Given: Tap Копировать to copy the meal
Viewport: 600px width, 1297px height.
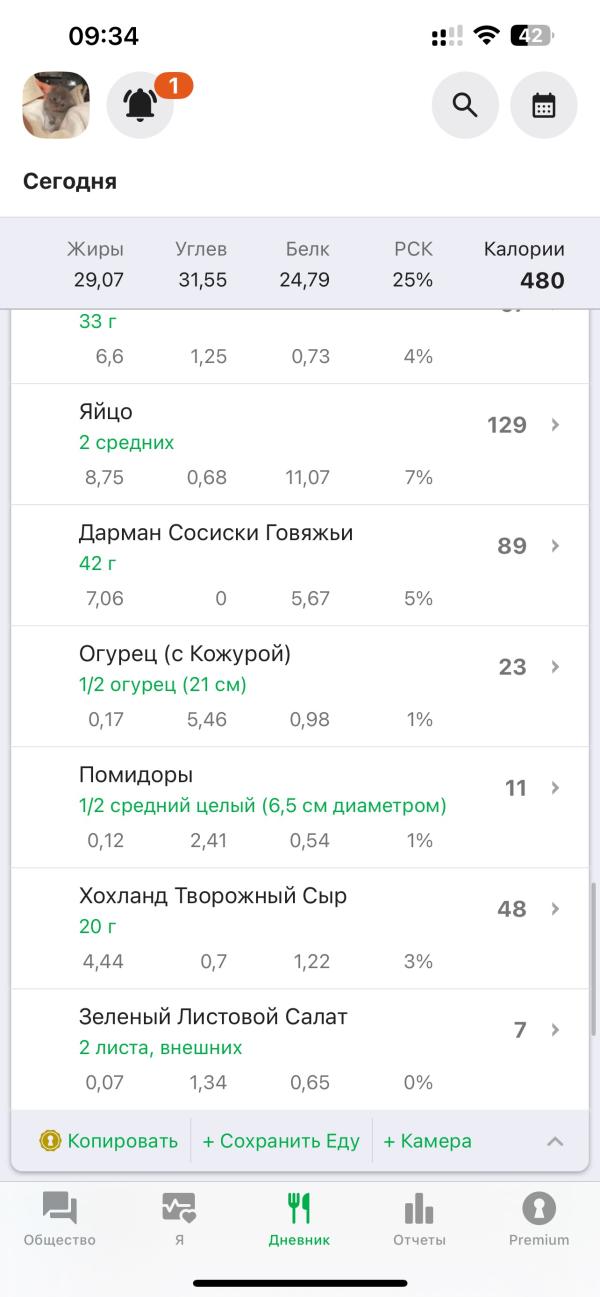Looking at the screenshot, I should (x=122, y=1141).
